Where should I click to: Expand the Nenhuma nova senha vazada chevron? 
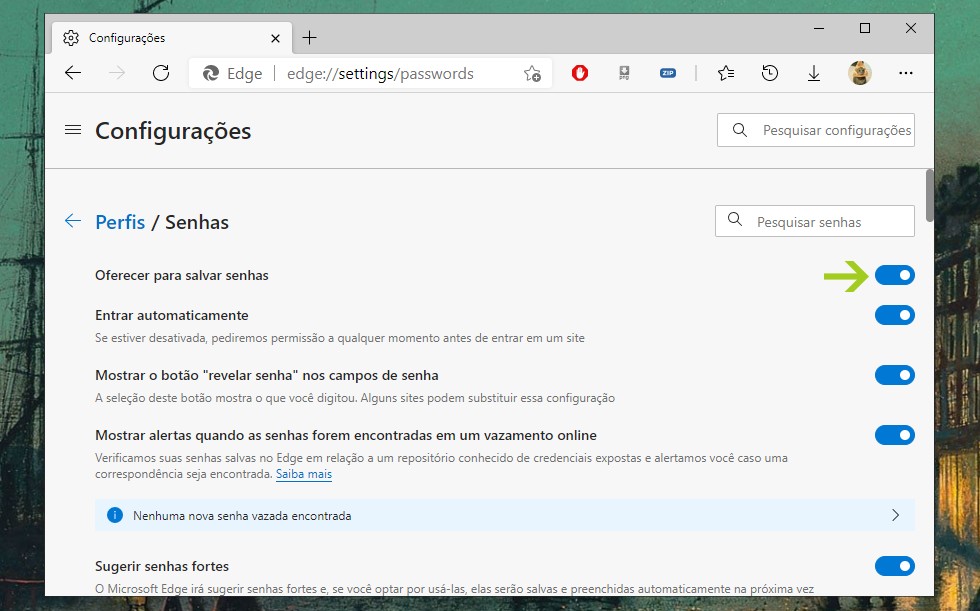coord(896,515)
